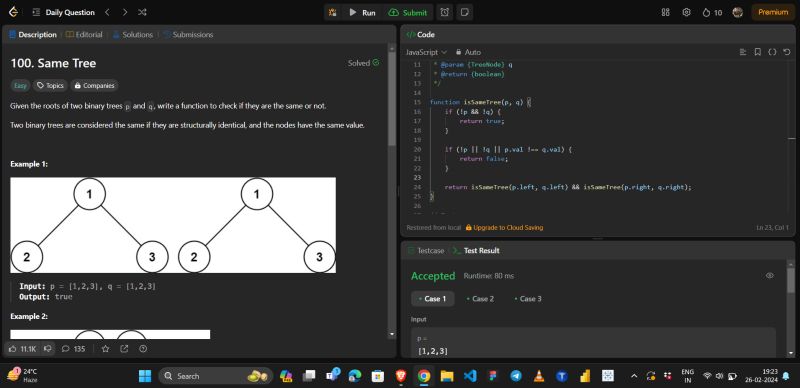The image size is (800, 388).
Task: Toggle the eye icon in test result
Action: (x=770, y=276)
